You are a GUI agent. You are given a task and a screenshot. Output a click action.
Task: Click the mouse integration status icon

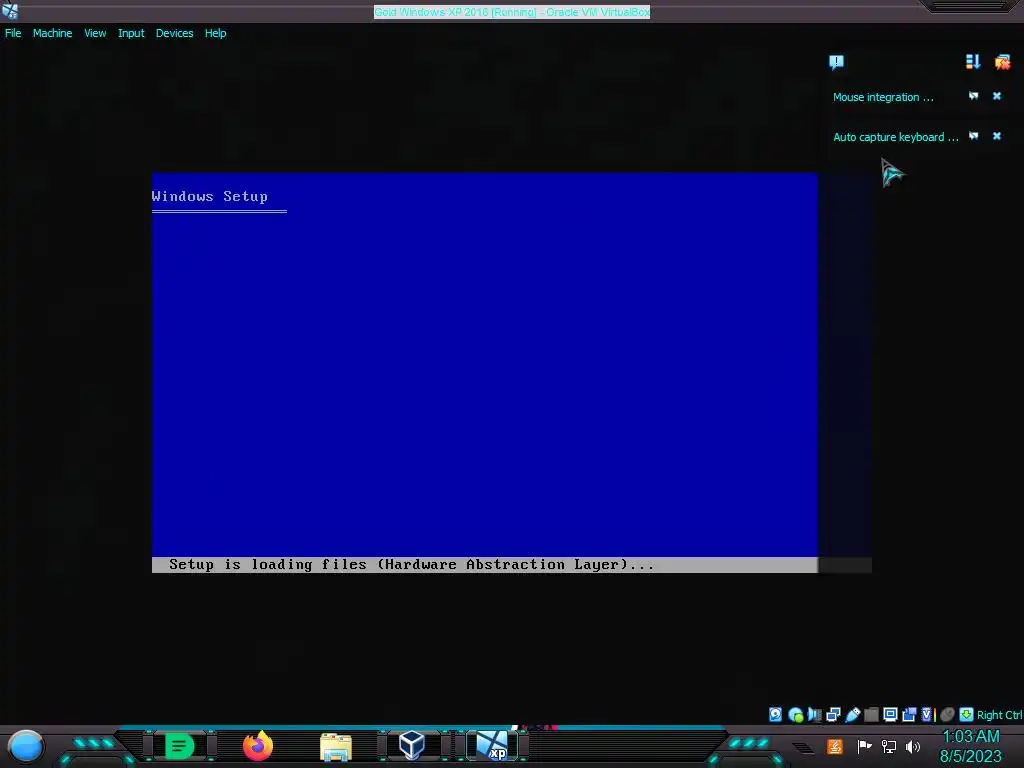(947, 714)
